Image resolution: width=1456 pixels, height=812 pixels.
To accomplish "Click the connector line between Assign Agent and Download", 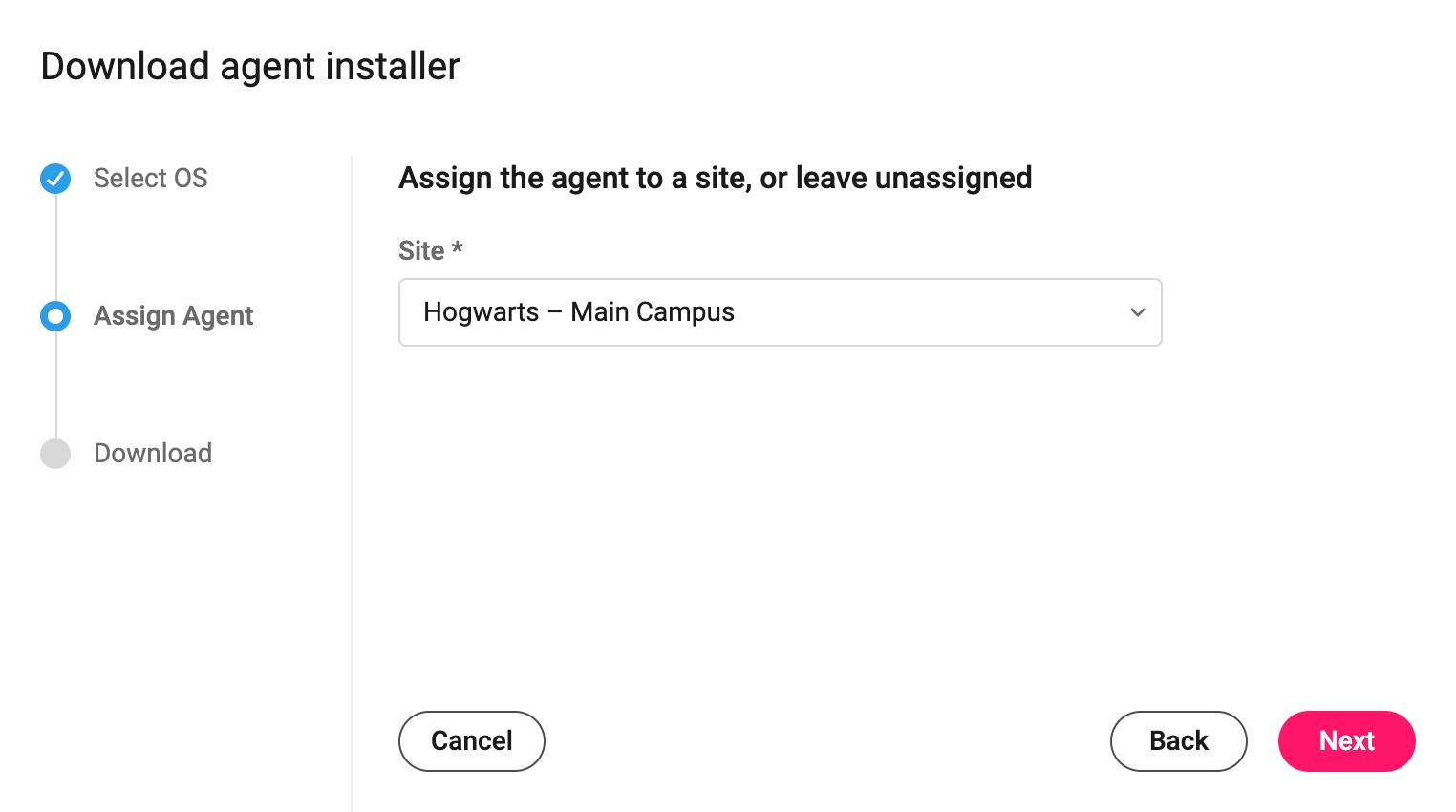I will coord(55,385).
